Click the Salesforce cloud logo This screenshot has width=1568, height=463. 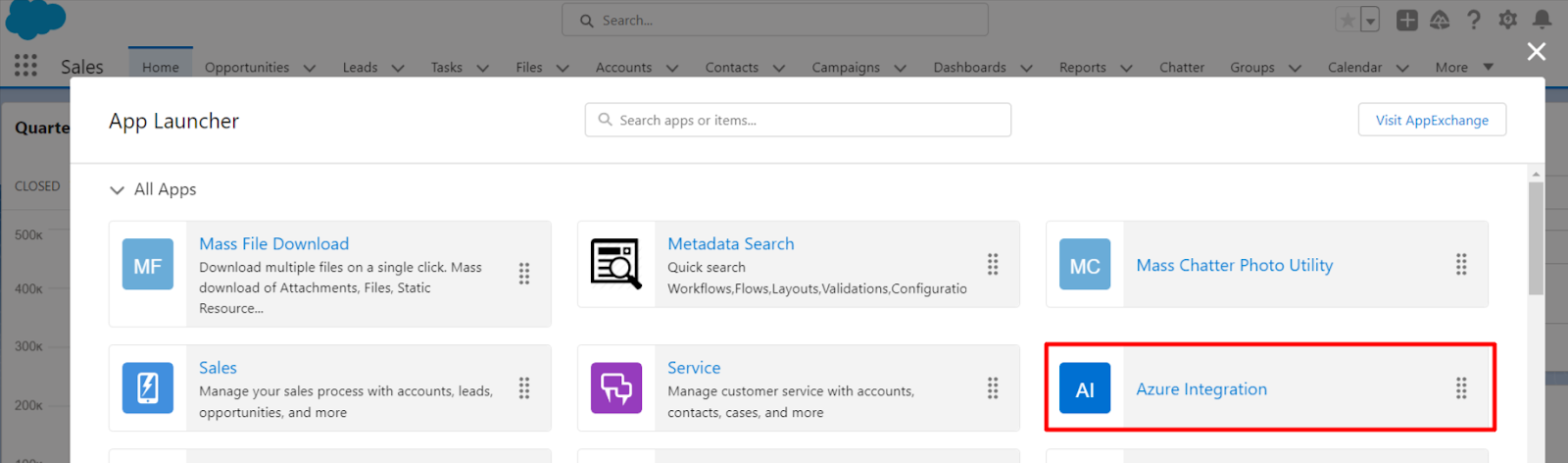(36, 20)
